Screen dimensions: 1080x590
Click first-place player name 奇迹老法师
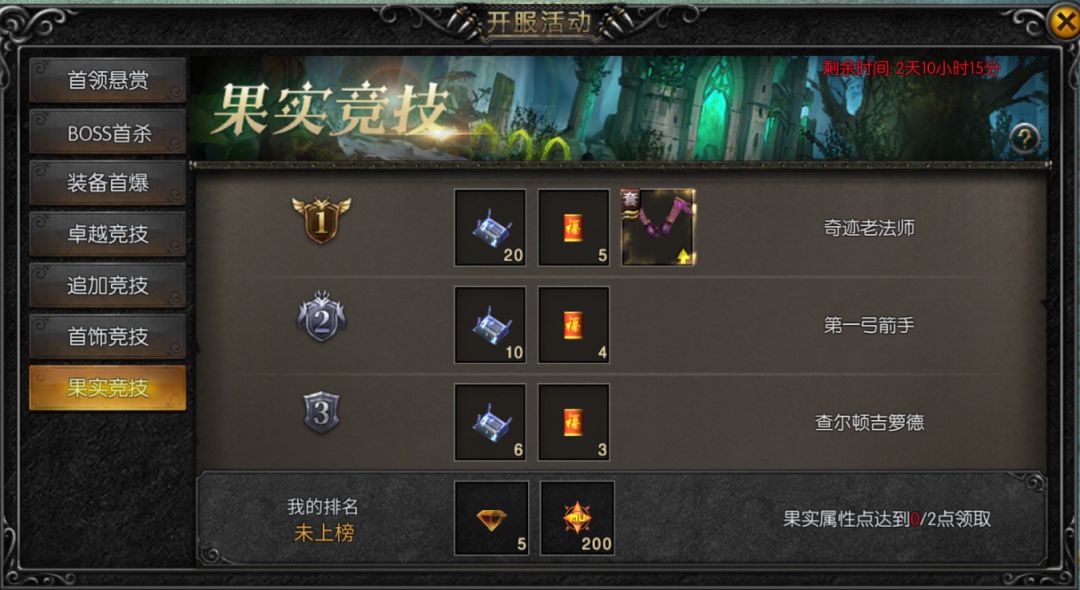(869, 228)
